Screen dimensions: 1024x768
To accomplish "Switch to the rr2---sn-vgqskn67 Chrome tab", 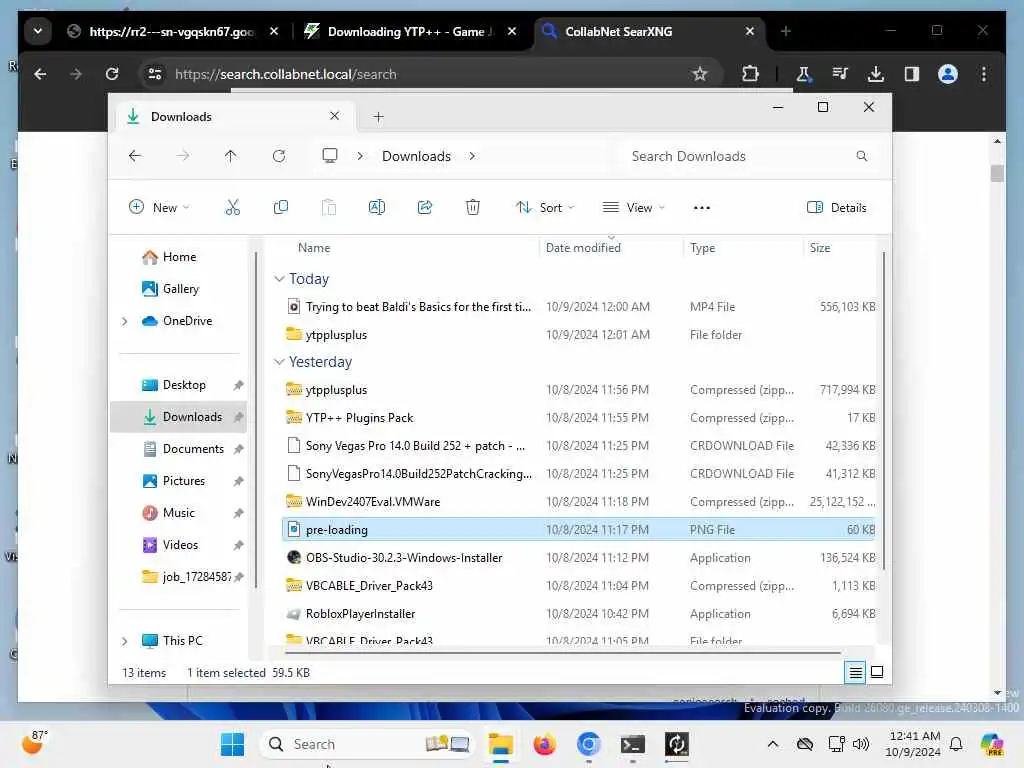I will [x=173, y=31].
